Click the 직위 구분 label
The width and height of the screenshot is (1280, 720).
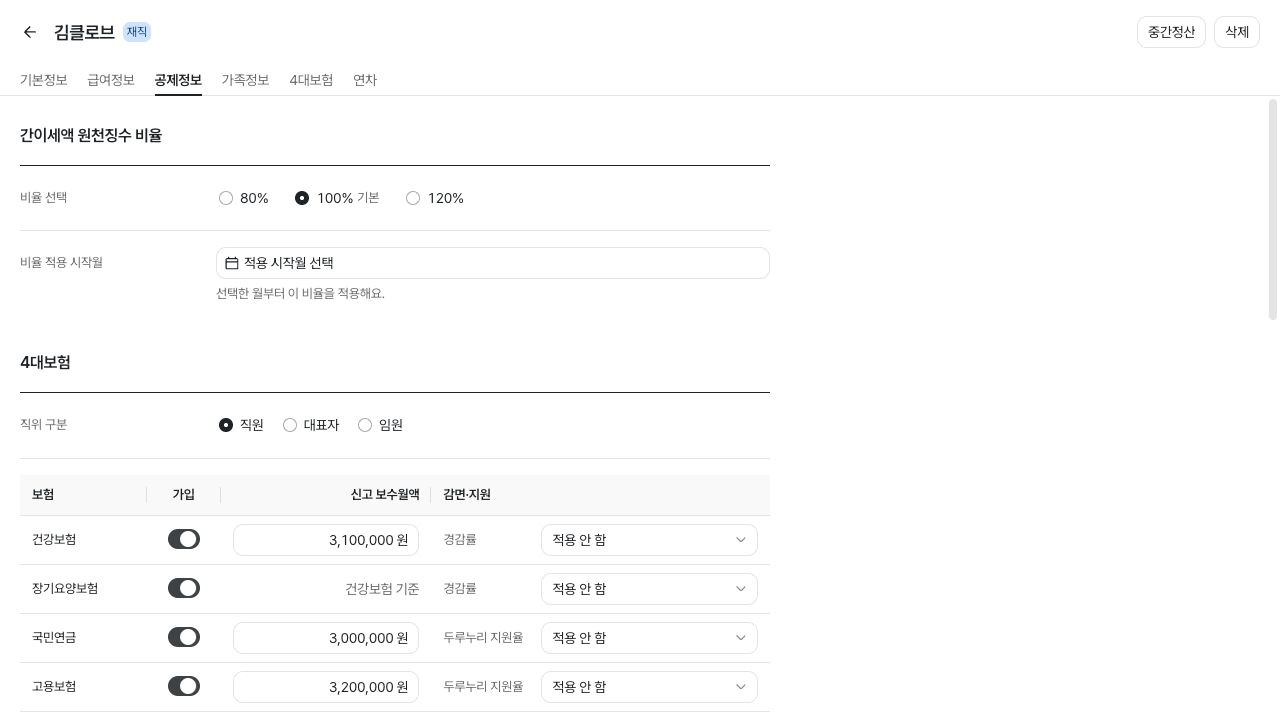point(43,424)
